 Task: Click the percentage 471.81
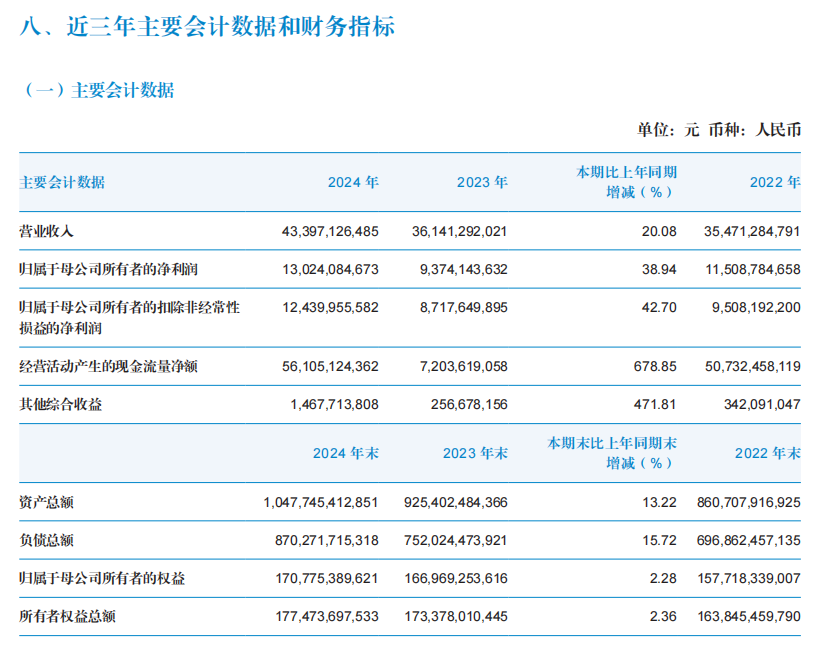(655, 404)
